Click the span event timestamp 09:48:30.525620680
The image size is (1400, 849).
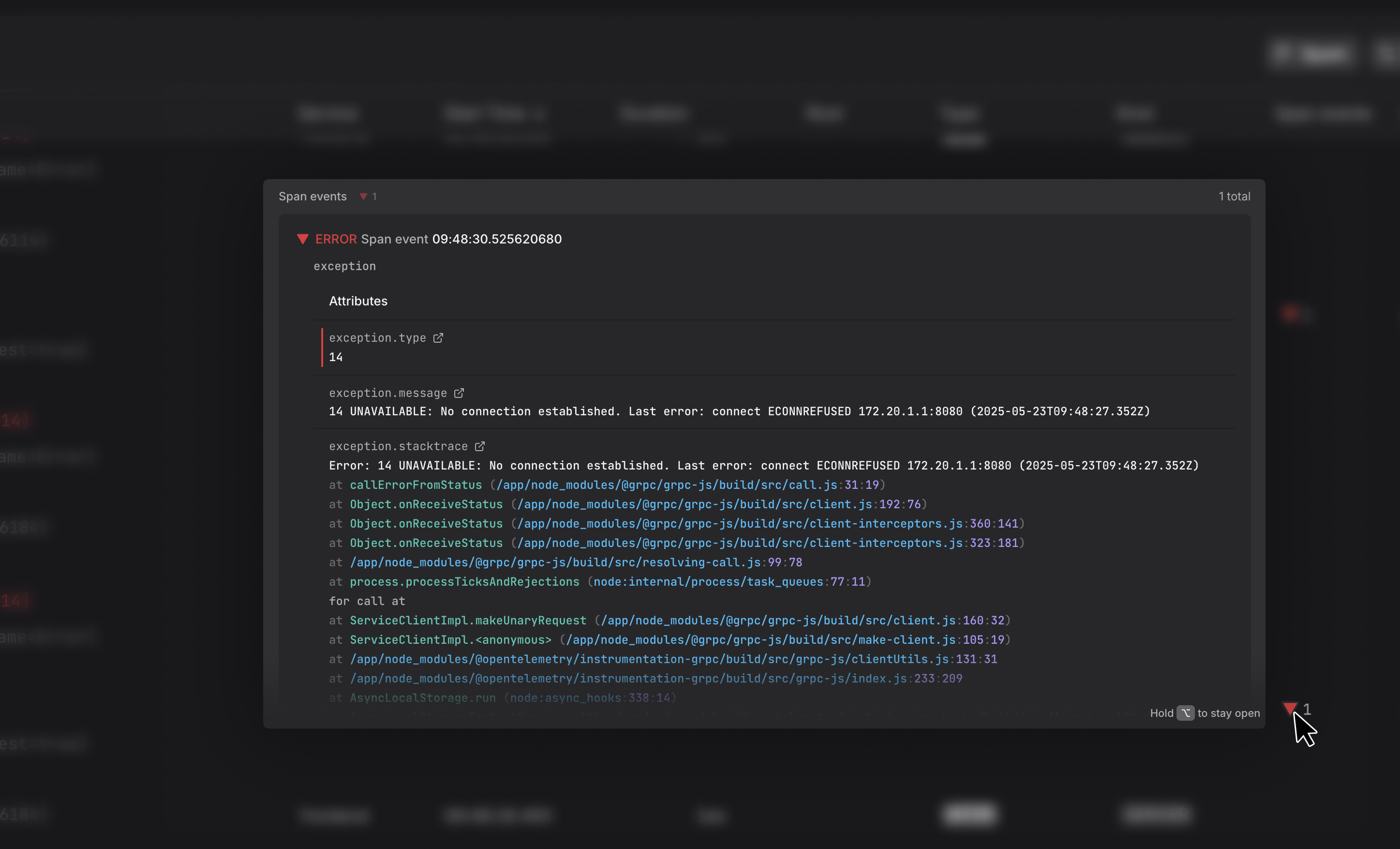point(497,239)
